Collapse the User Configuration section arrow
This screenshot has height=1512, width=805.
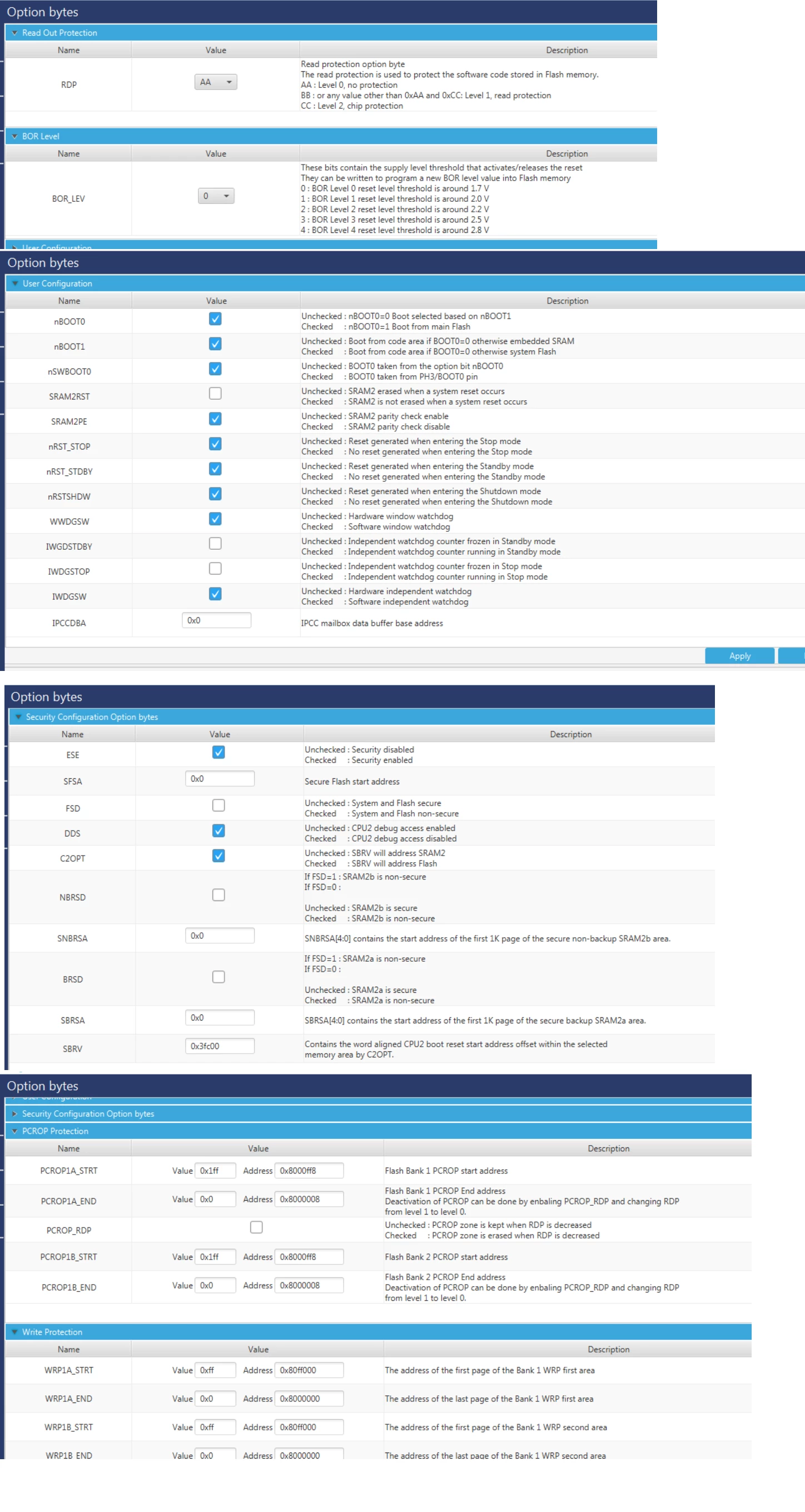click(15, 283)
